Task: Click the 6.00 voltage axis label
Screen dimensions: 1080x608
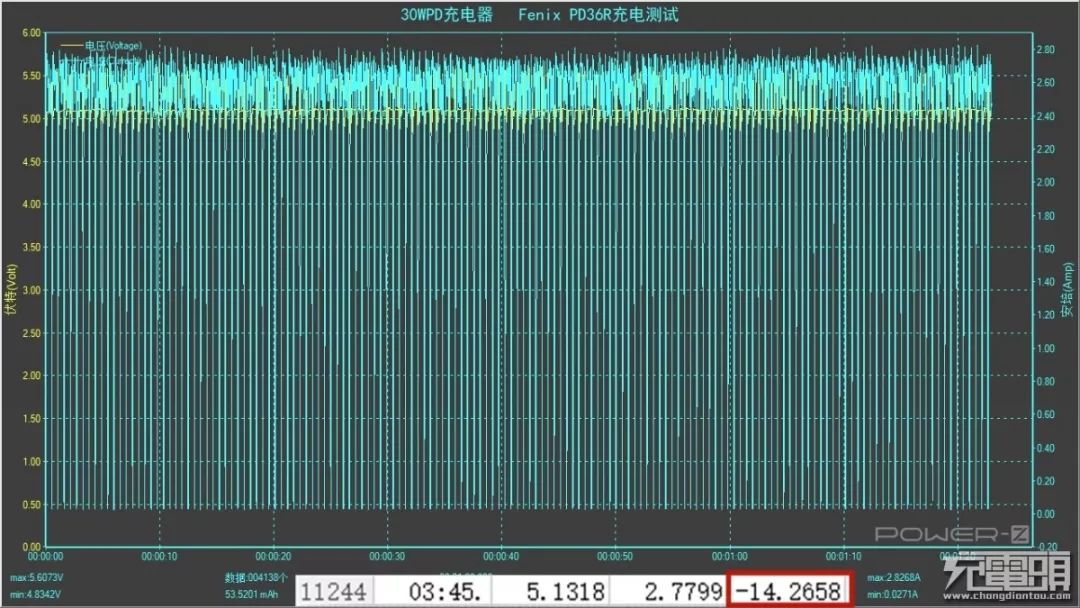Action: click(x=32, y=33)
